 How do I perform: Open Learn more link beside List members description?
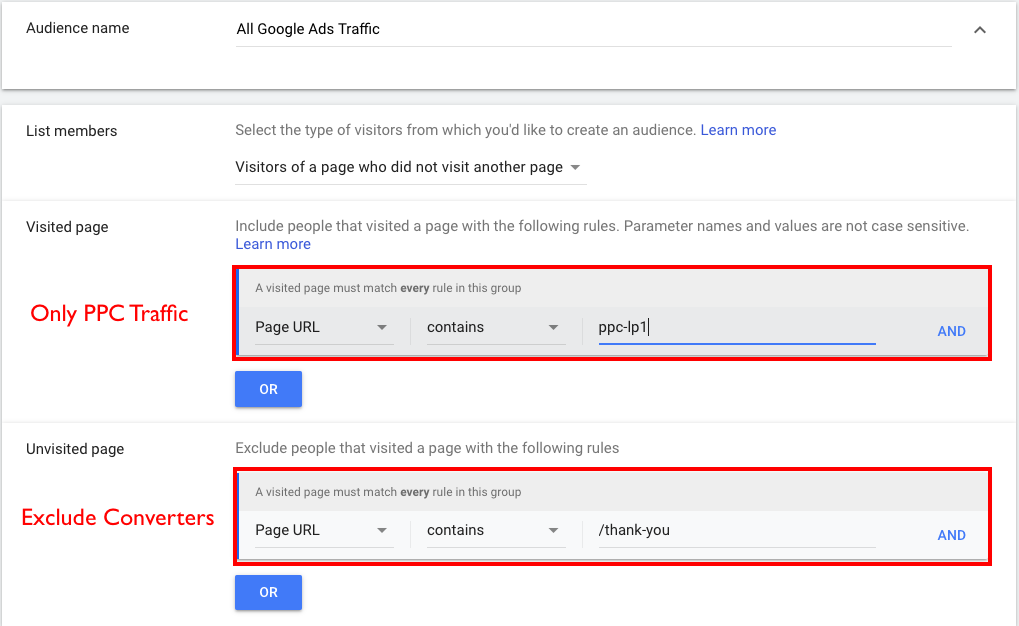coord(738,130)
